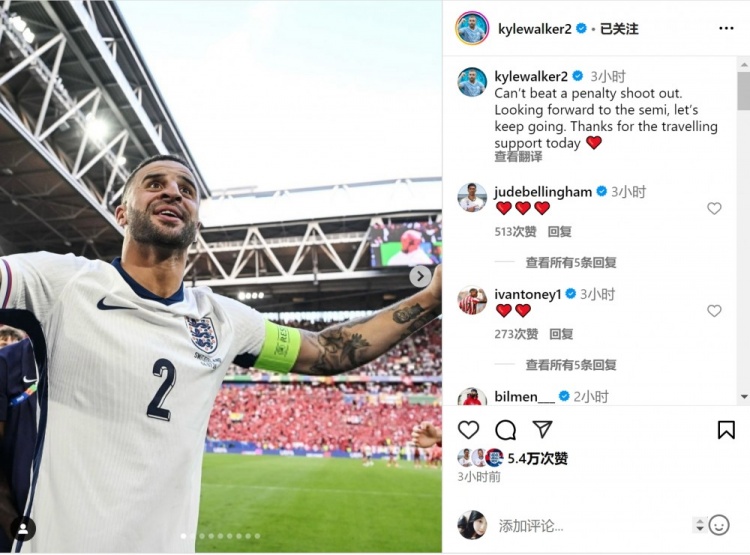The height and width of the screenshot is (555, 750).
Task: Show tagged people icon on photo
Action: [x=22, y=529]
